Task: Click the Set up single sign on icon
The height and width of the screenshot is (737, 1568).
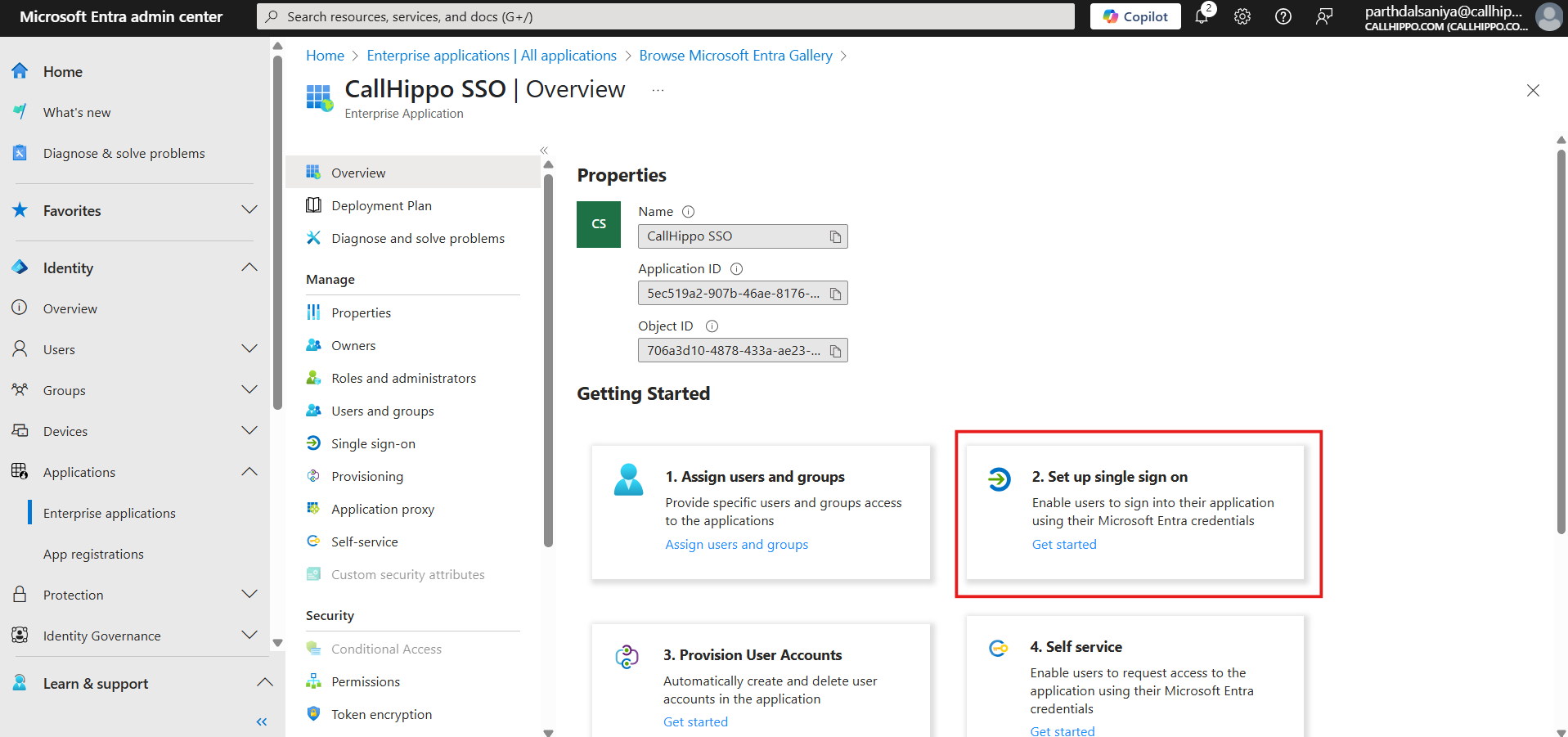Action: [x=999, y=479]
